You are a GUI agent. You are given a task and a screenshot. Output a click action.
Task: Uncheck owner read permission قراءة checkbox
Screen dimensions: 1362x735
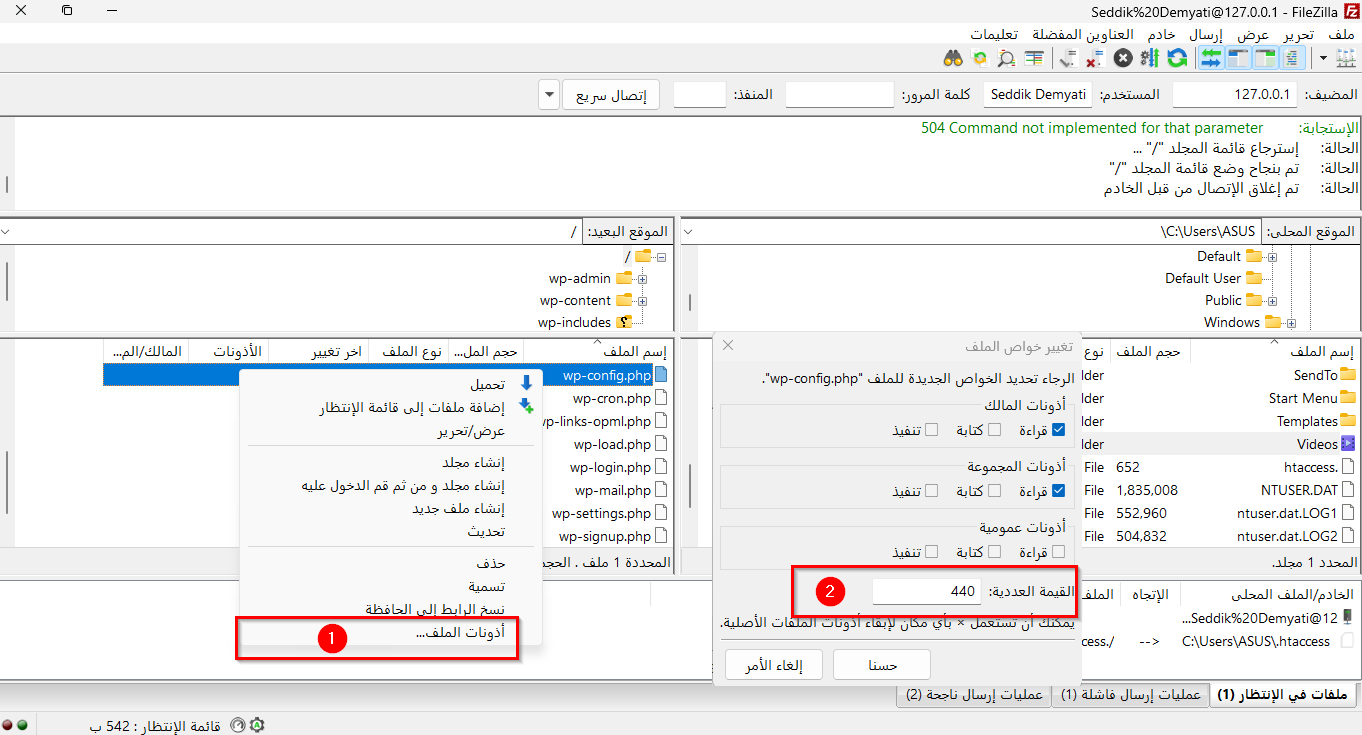[1058, 430]
